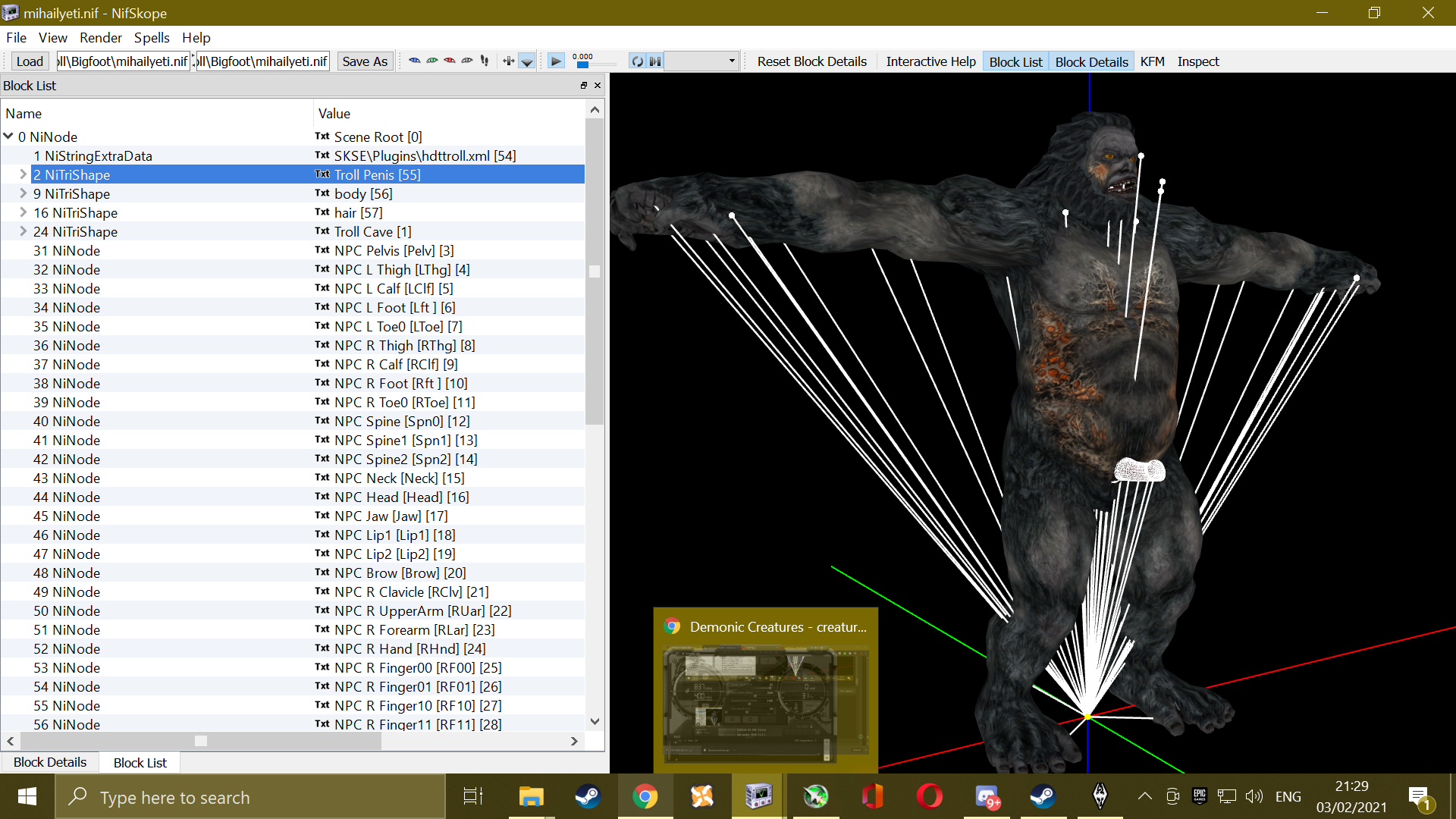Click the NifSkope taskbar icon
This screenshot has width=1456, height=819.
[x=758, y=796]
